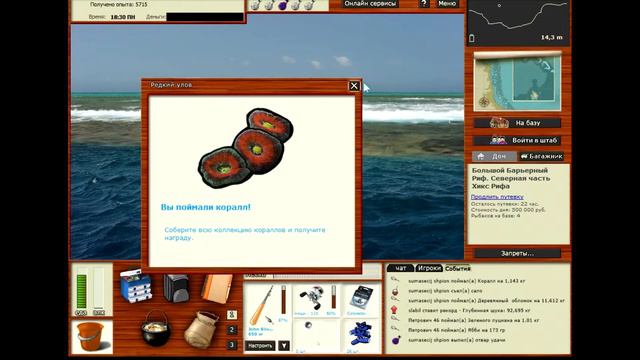
Task: Click the 14,3 m depth reading
Action: 552,37
